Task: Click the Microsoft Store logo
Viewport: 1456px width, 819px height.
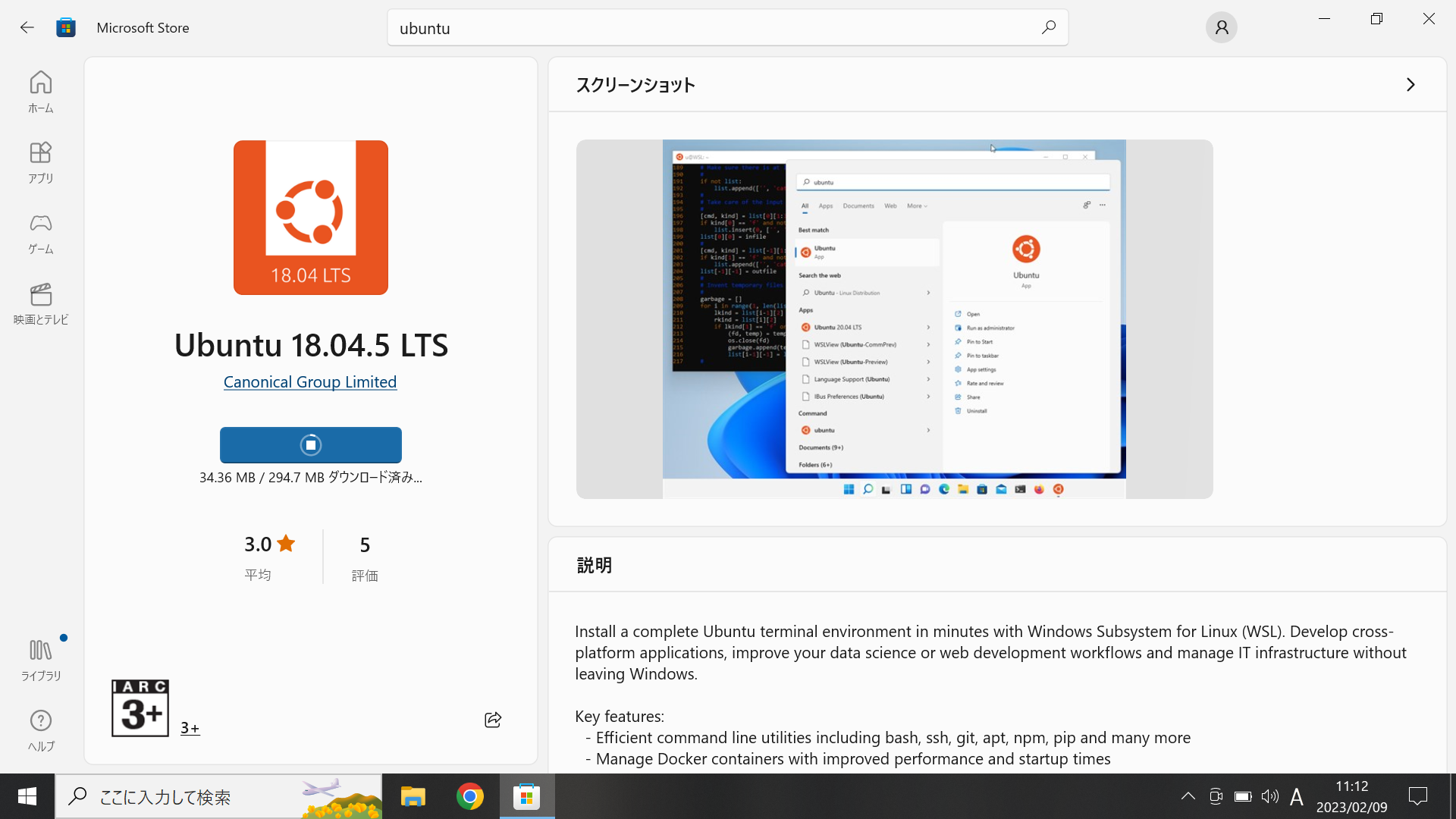Action: (66, 27)
